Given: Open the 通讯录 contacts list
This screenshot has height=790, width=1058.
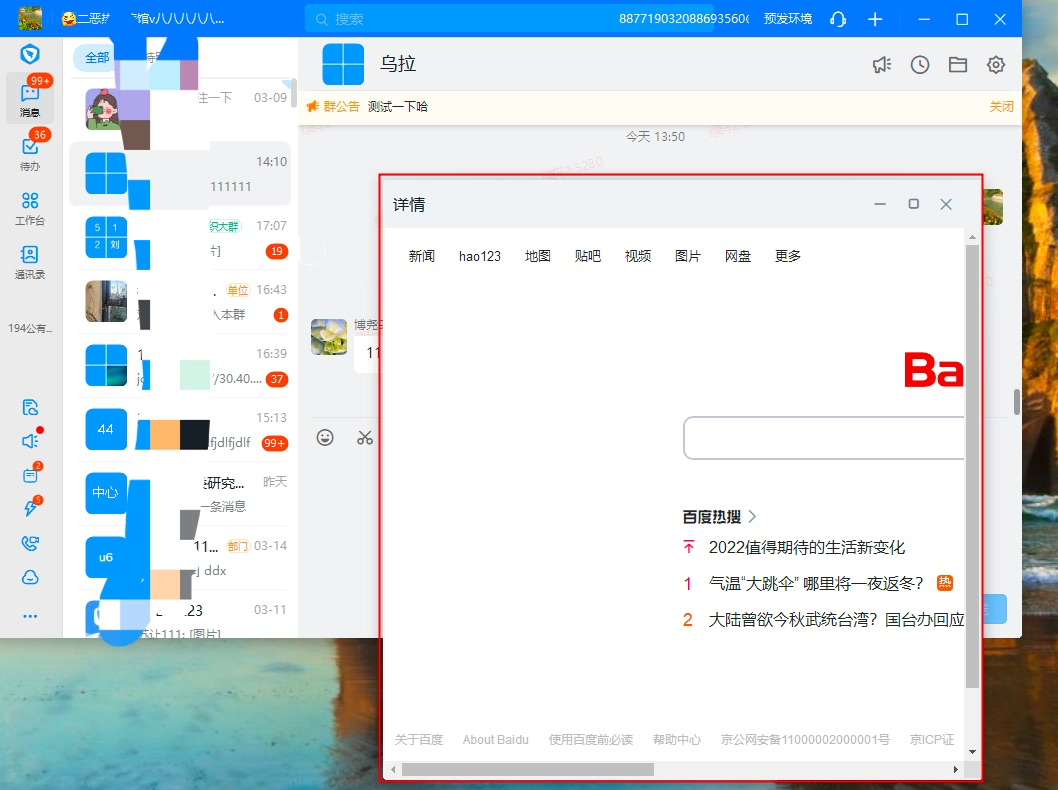Looking at the screenshot, I should pos(30,261).
